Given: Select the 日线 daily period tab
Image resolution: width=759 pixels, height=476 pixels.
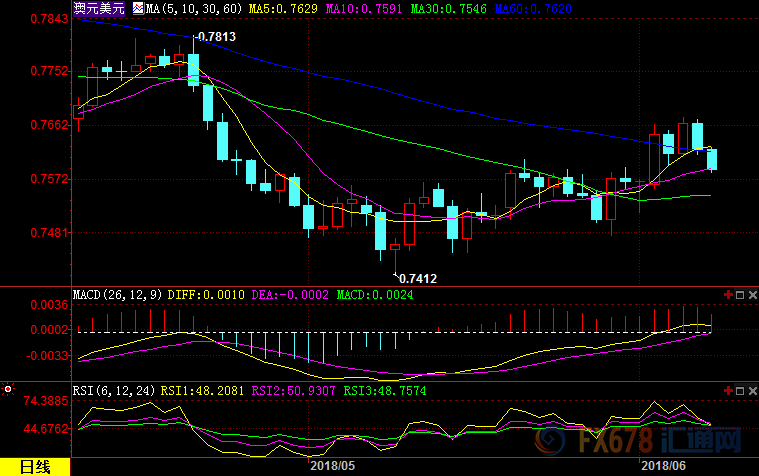Looking at the screenshot, I should [x=35, y=466].
